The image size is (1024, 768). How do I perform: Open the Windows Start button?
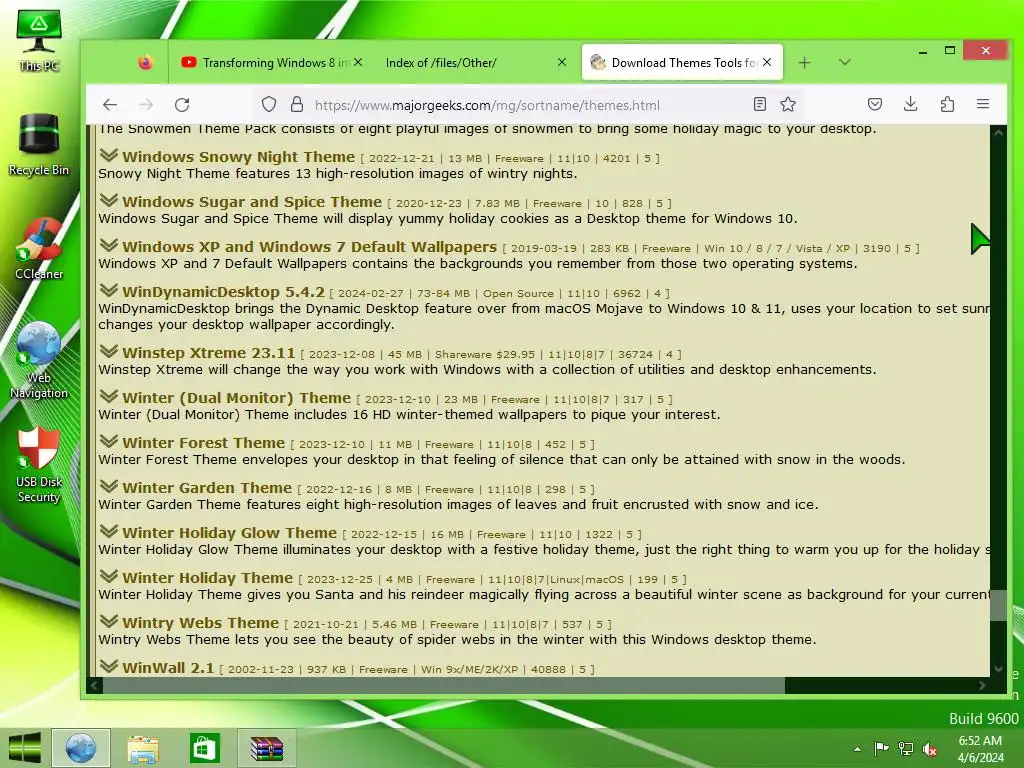coord(25,748)
